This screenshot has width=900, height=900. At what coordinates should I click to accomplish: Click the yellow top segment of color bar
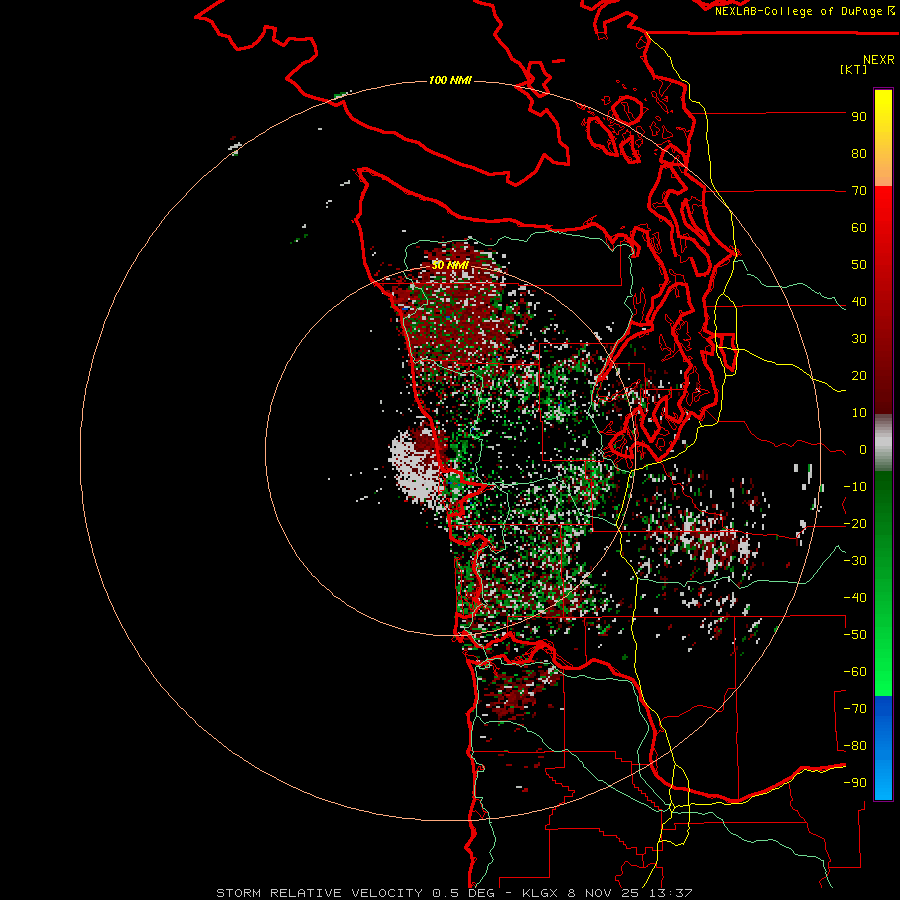click(883, 115)
